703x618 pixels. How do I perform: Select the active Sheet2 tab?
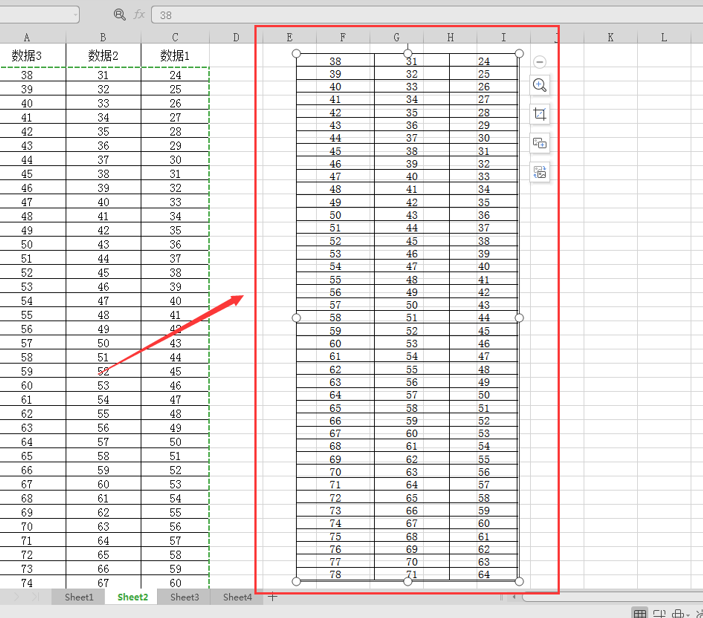[x=132, y=597]
